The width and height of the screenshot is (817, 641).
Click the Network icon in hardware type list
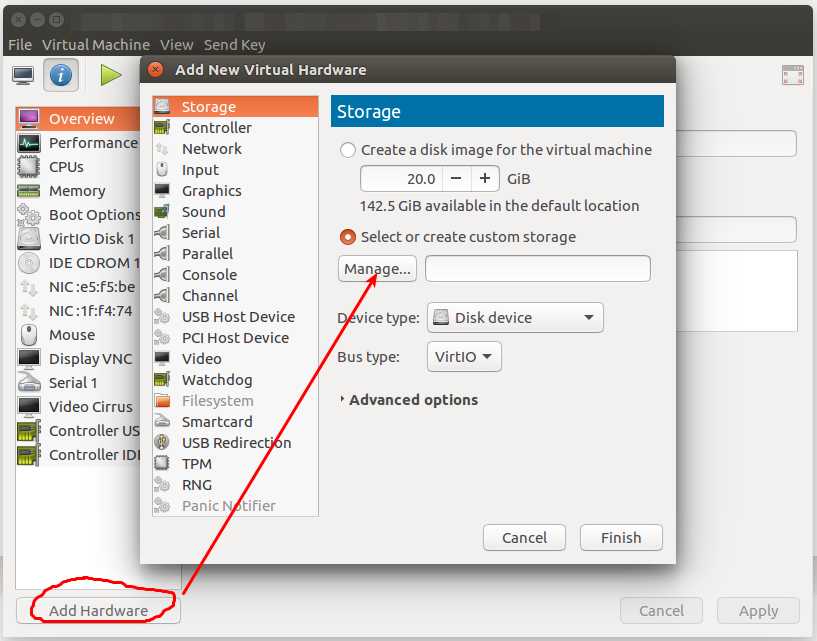162,149
